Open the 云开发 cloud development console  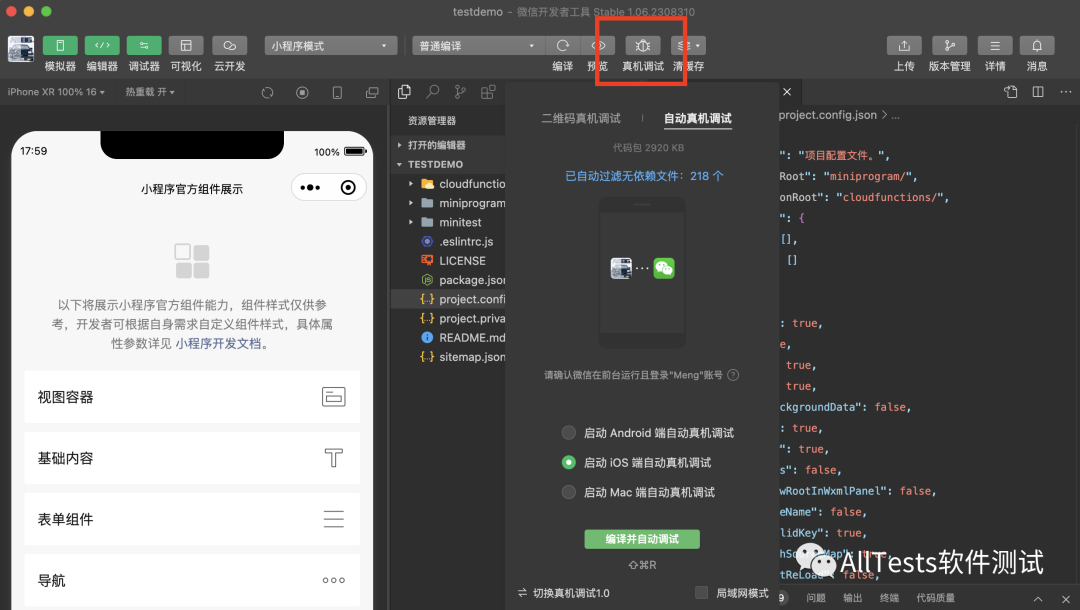pyautogui.click(x=229, y=45)
